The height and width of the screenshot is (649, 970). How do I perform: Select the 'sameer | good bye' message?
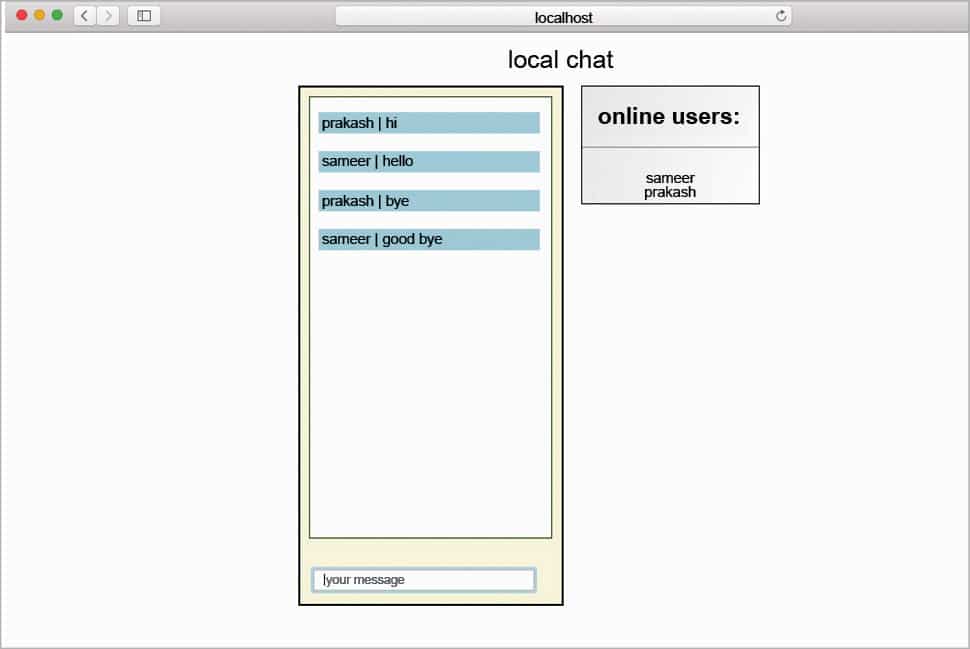(x=429, y=239)
